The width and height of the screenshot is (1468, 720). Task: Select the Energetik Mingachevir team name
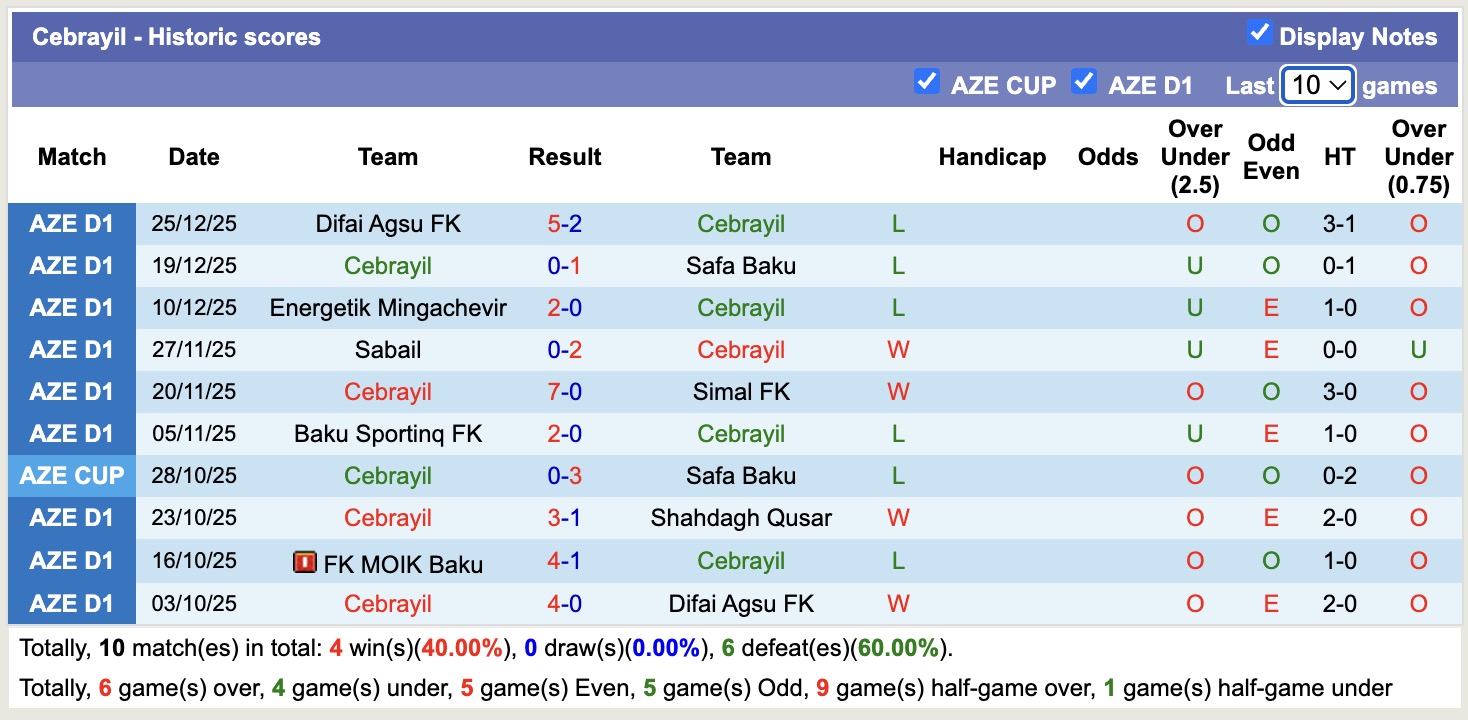tap(388, 308)
